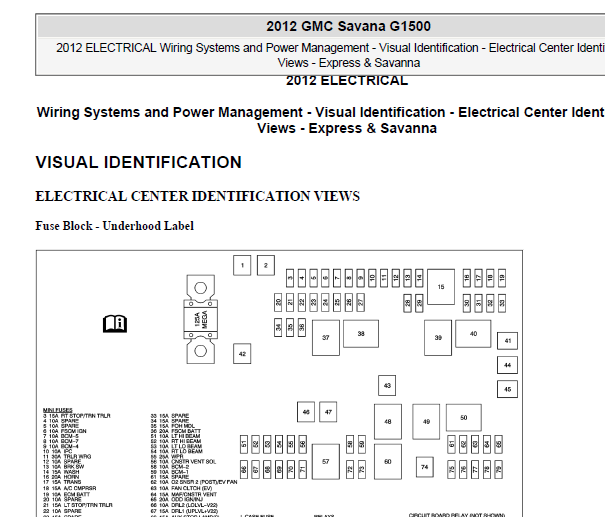Click mini fuse slot 65 in diagram

(x=499, y=444)
